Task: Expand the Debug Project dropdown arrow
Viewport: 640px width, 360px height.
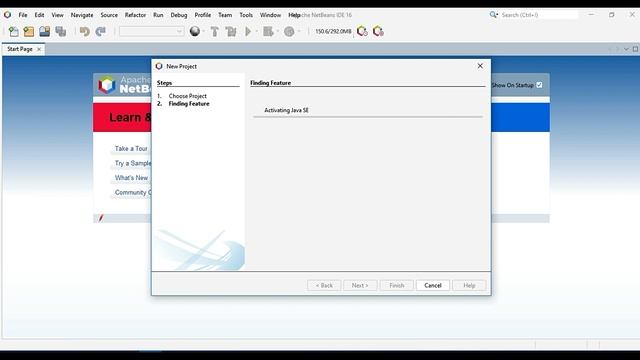Action: [277, 31]
